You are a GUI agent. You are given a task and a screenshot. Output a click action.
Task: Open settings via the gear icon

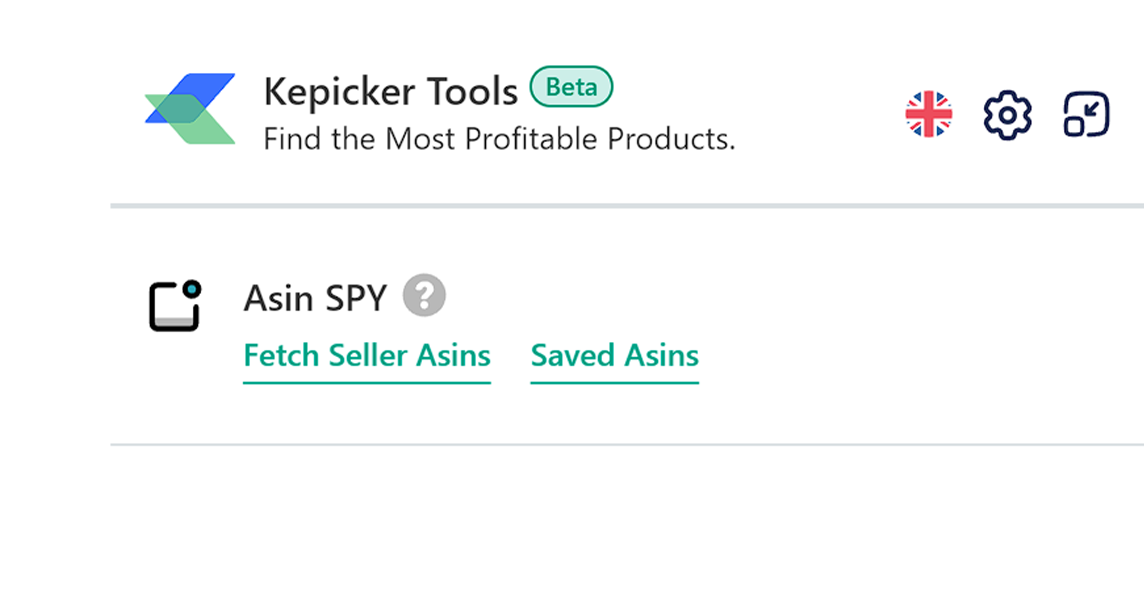(x=1008, y=115)
